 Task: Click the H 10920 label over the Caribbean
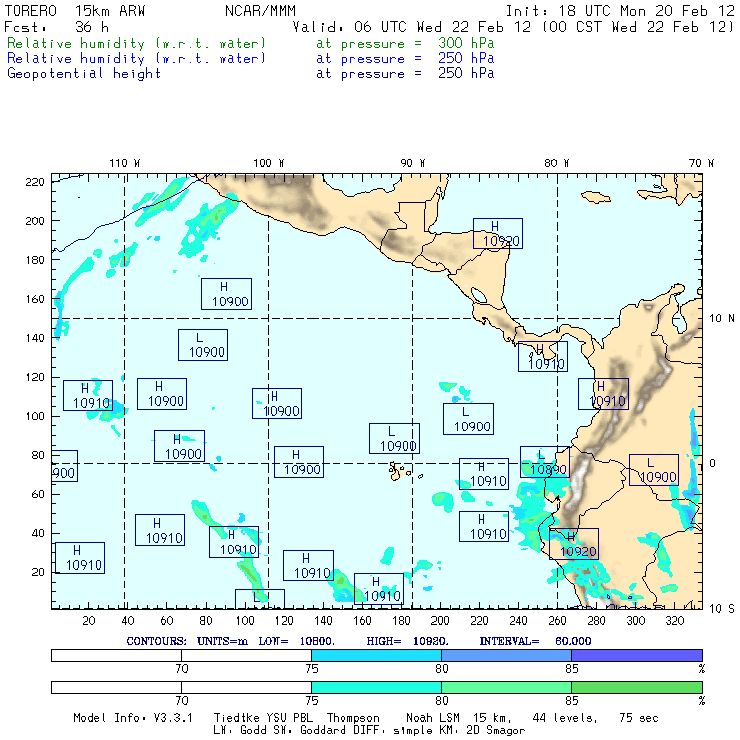(497, 233)
